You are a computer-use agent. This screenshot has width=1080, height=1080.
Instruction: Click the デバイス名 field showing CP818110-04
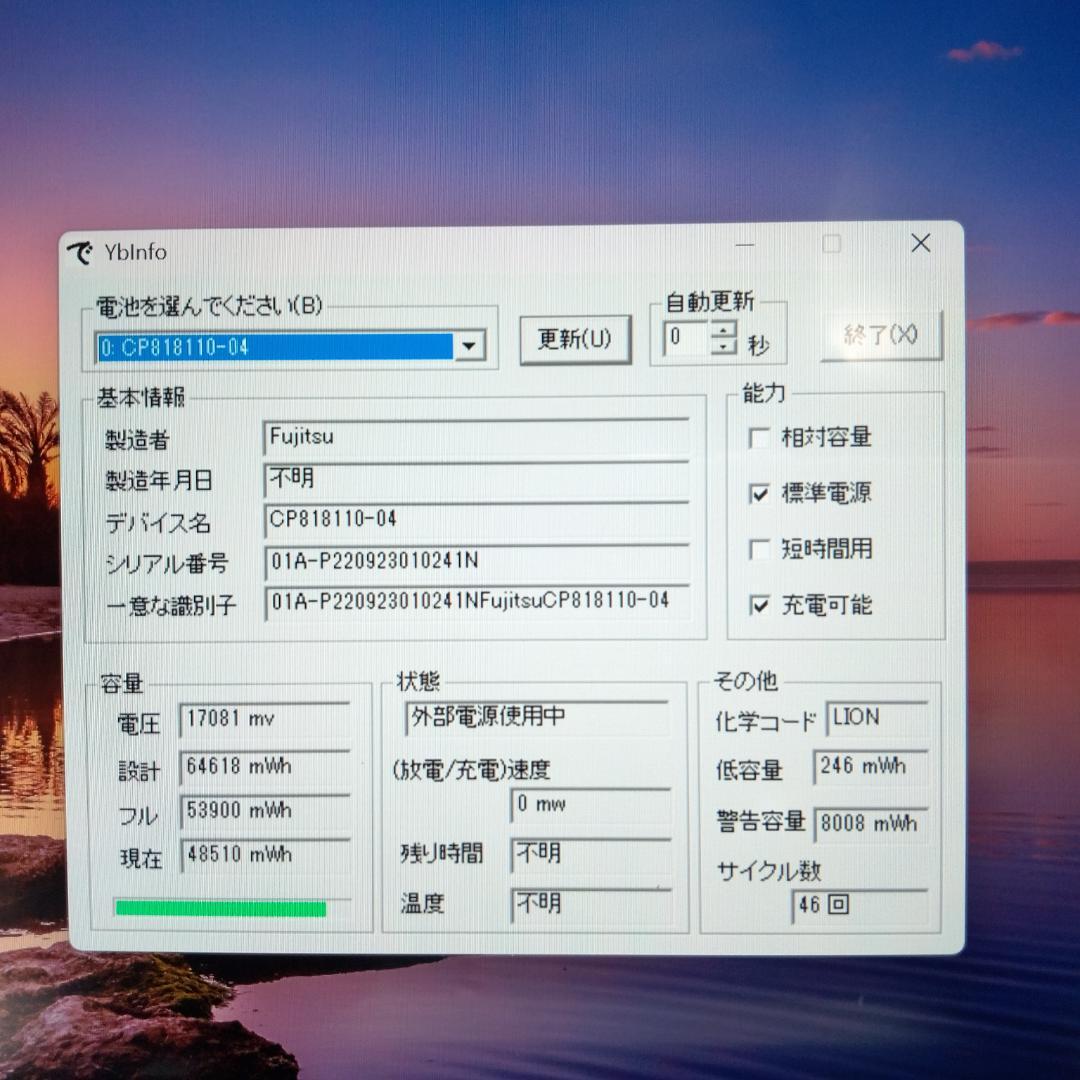[x=475, y=521]
